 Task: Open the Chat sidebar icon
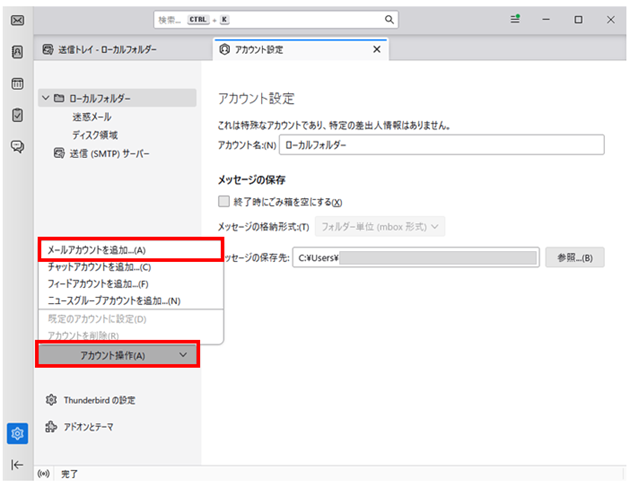[17, 146]
